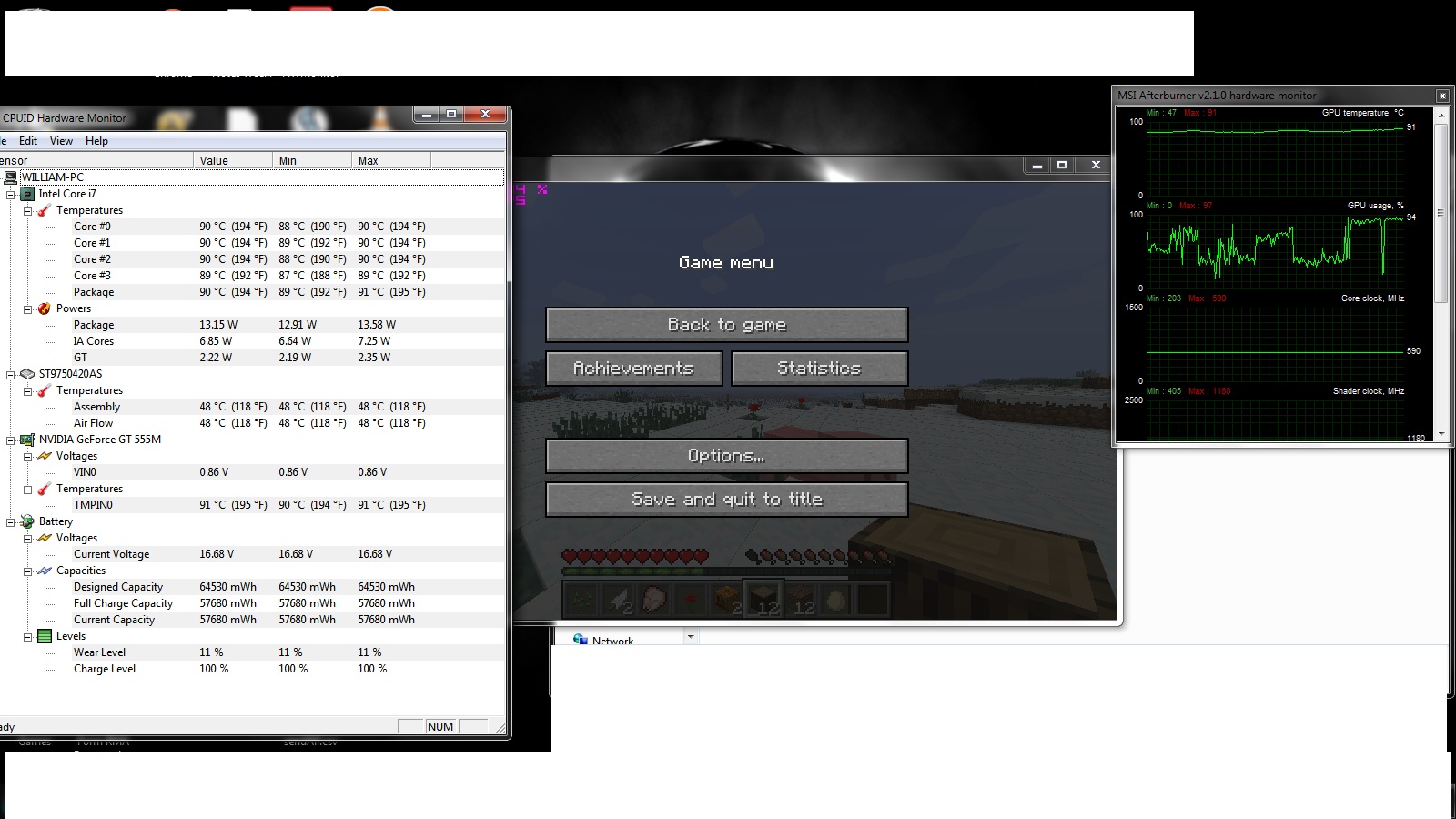Image resolution: width=1456 pixels, height=819 pixels.
Task: Select raw meat item in Minecraft hotbar
Action: point(654,599)
